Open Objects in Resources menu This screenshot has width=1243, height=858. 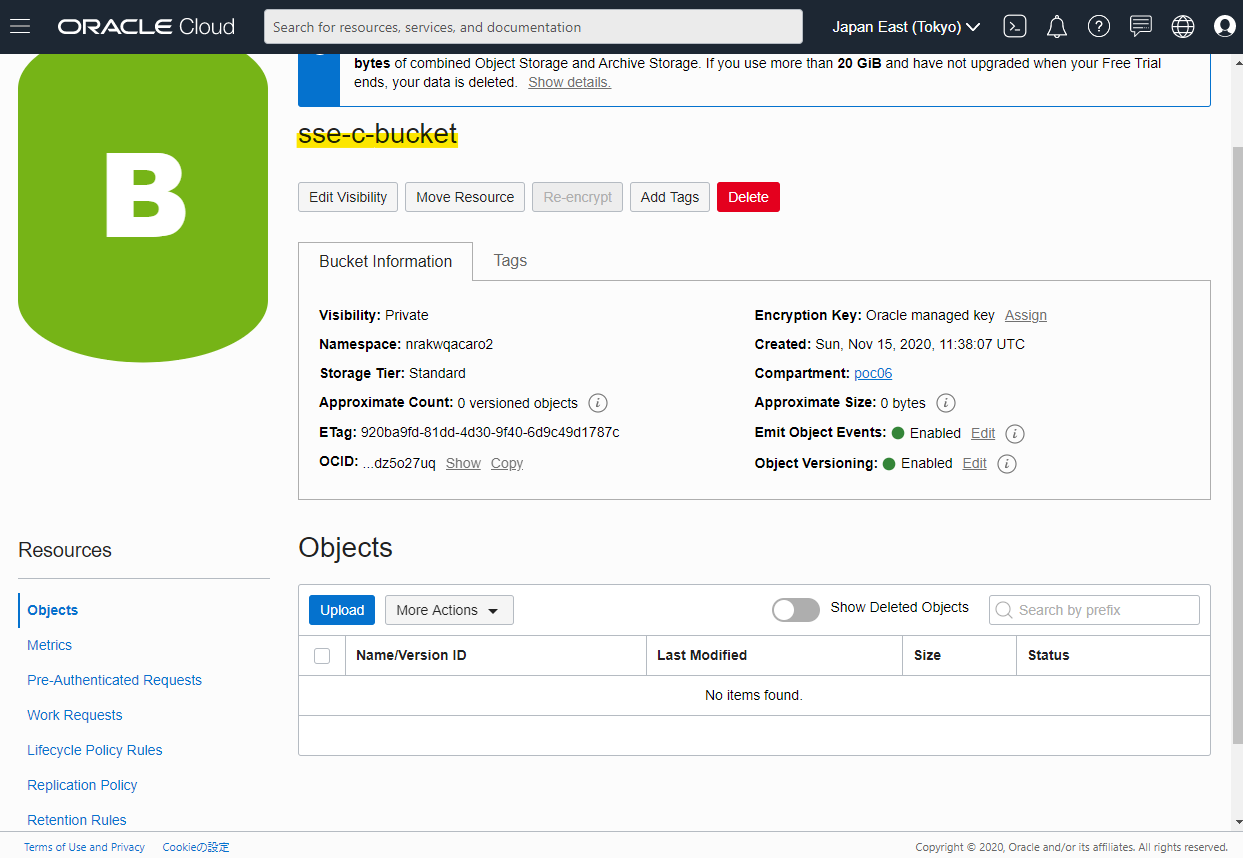(x=53, y=610)
